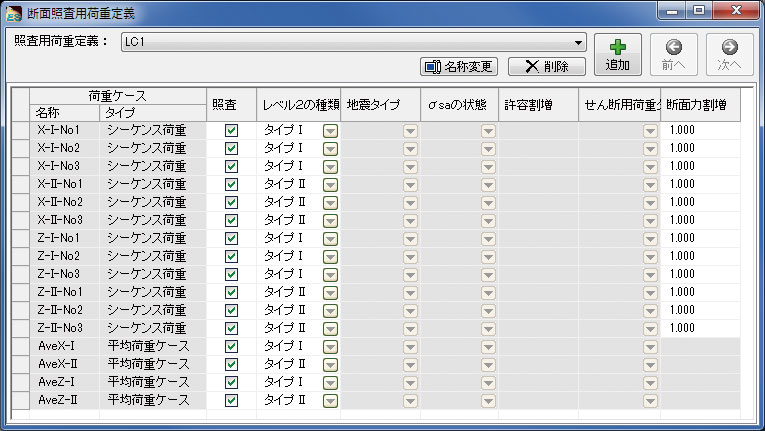Click the タイプ sub-column header

point(153,113)
